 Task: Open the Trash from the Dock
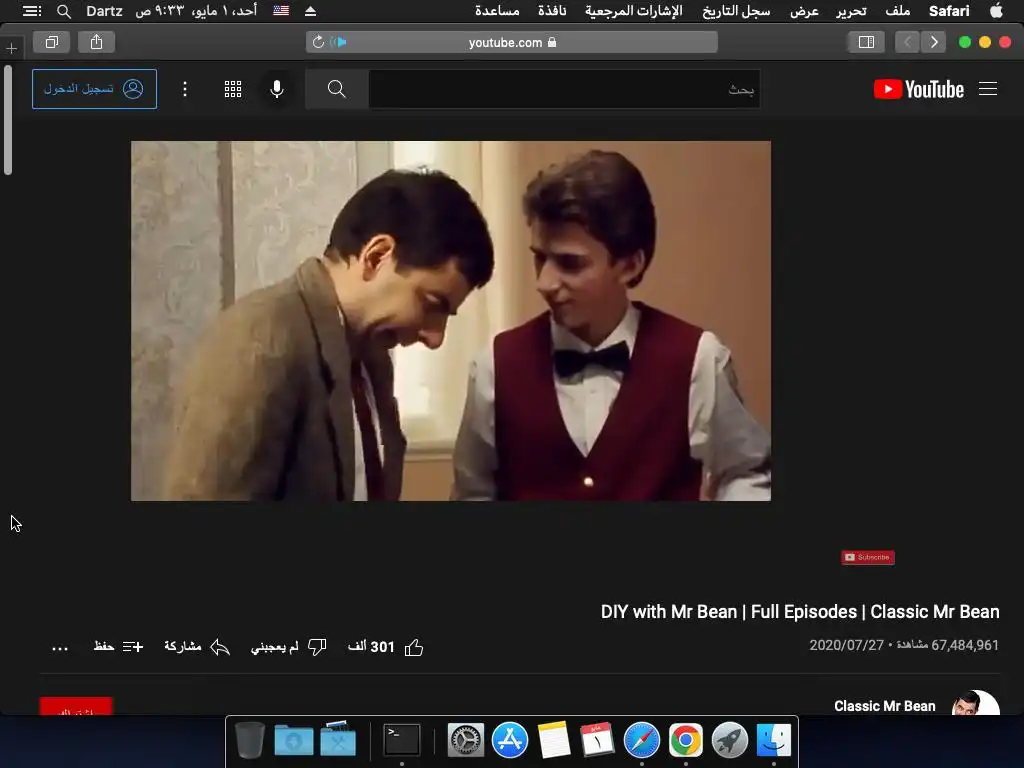pos(249,740)
